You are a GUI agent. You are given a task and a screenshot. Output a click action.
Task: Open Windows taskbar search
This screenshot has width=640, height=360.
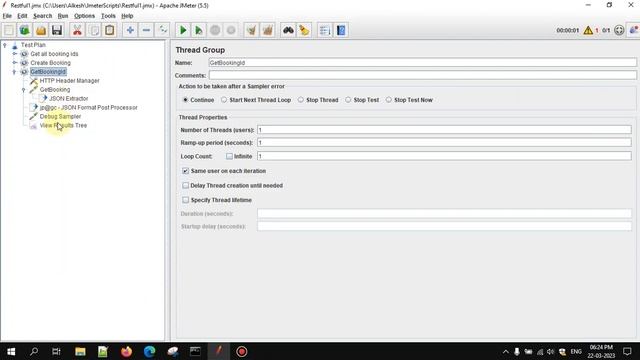click(34, 351)
